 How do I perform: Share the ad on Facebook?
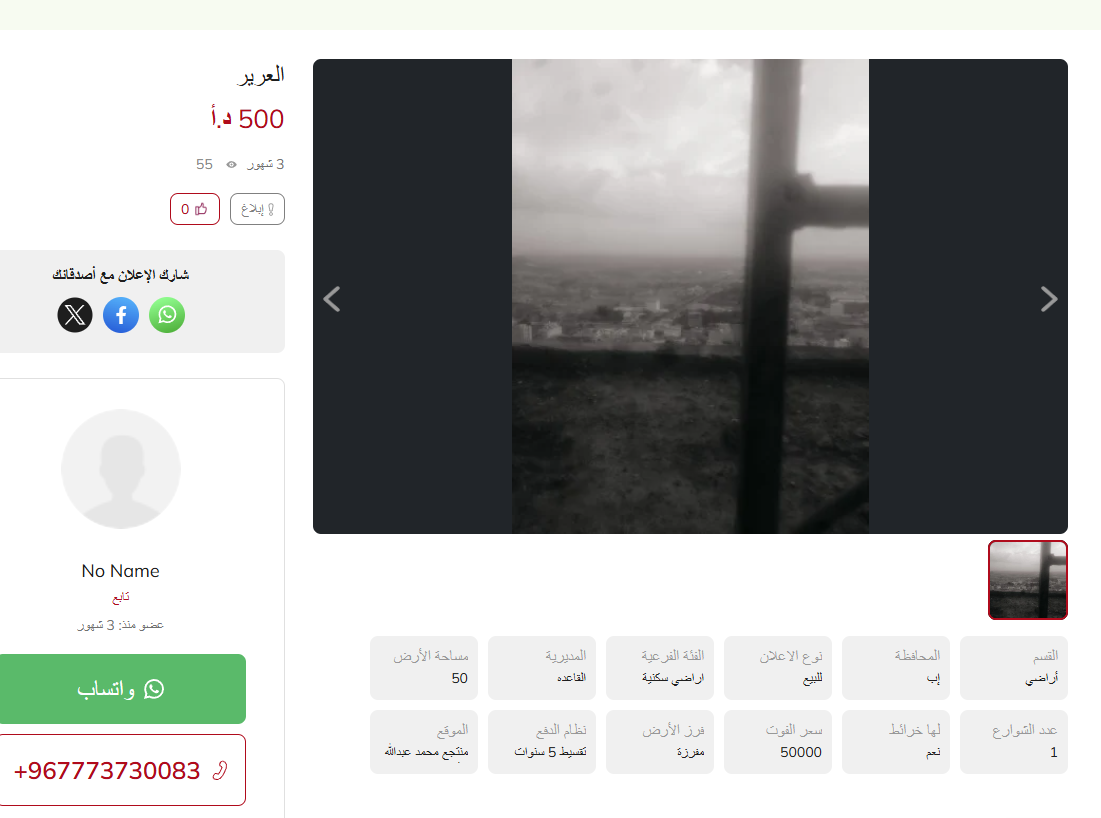[121, 315]
